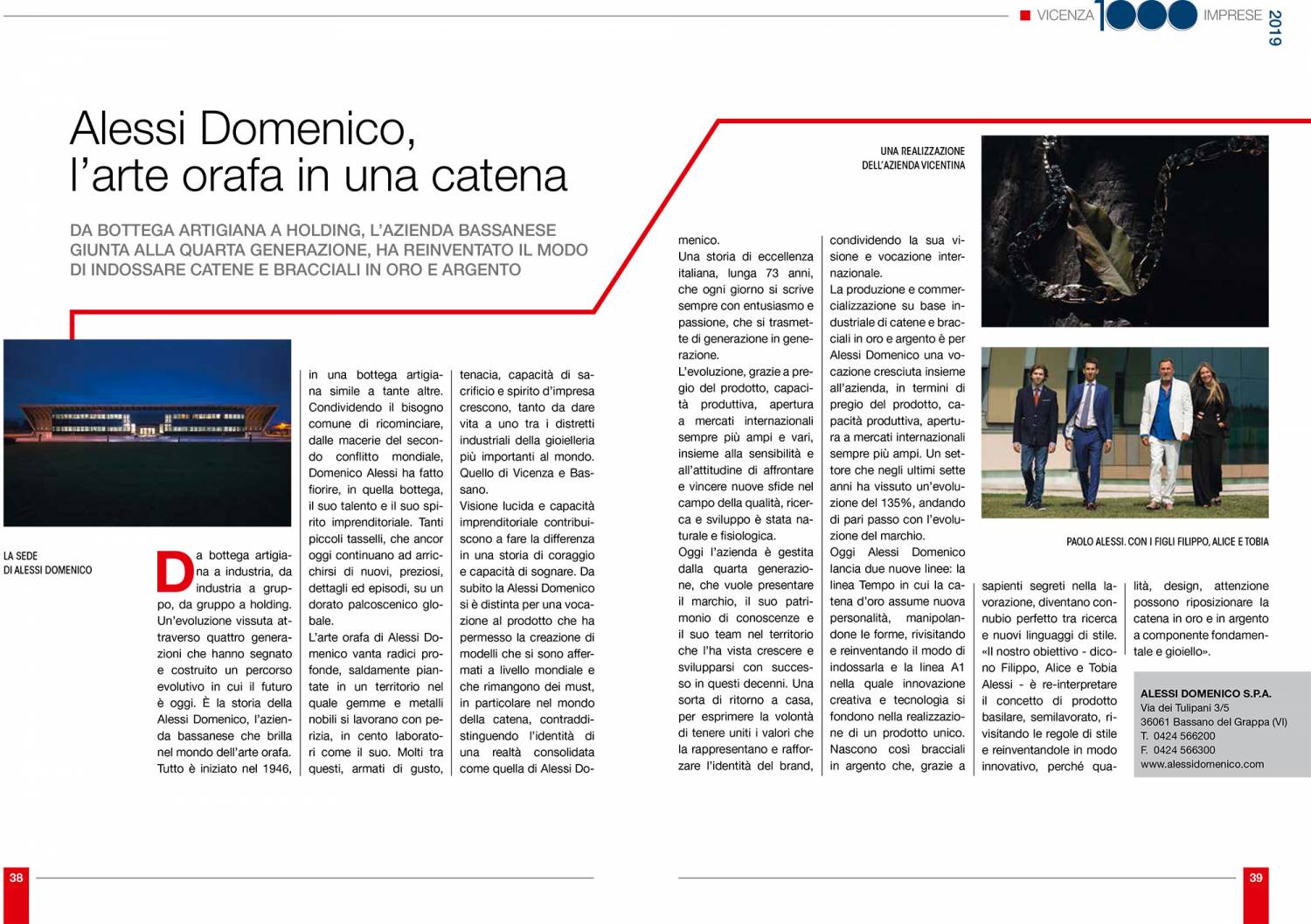Open the gold chain jewelry photo
This screenshot has width=1311, height=924.
point(1124,231)
